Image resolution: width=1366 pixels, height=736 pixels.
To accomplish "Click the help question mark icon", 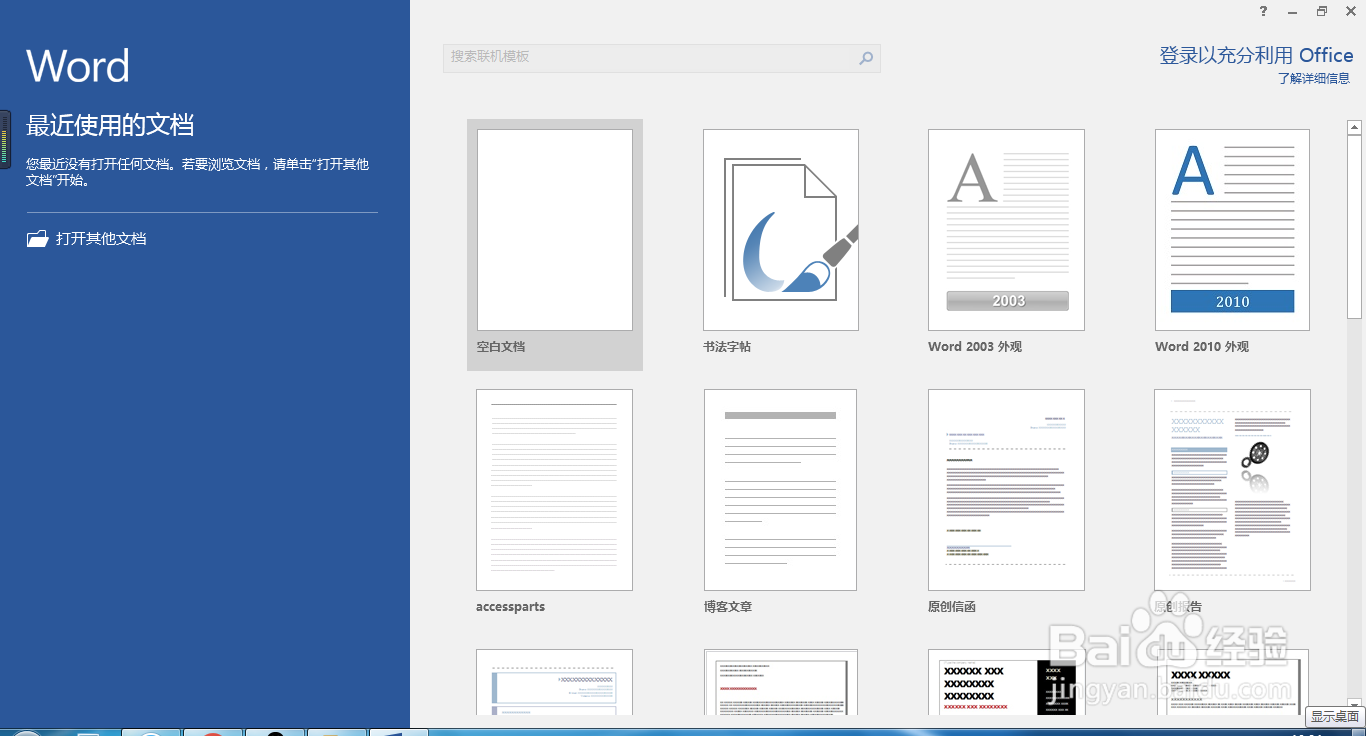I will pyautogui.click(x=1263, y=11).
